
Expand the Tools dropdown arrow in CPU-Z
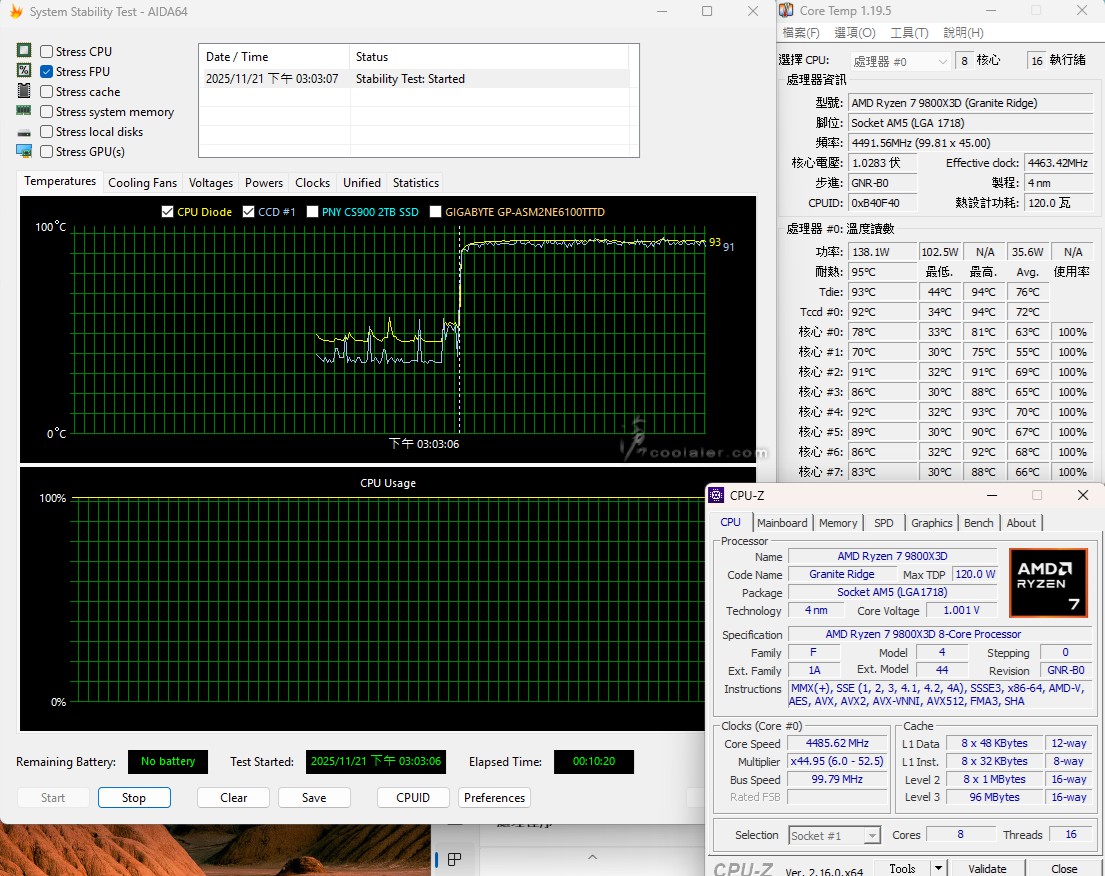click(x=938, y=868)
